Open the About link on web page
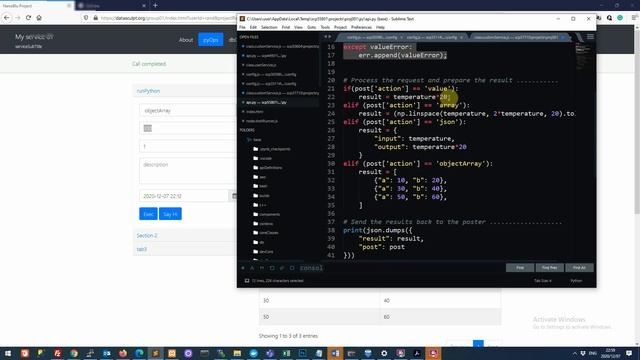The height and width of the screenshot is (360, 640). click(x=186, y=40)
